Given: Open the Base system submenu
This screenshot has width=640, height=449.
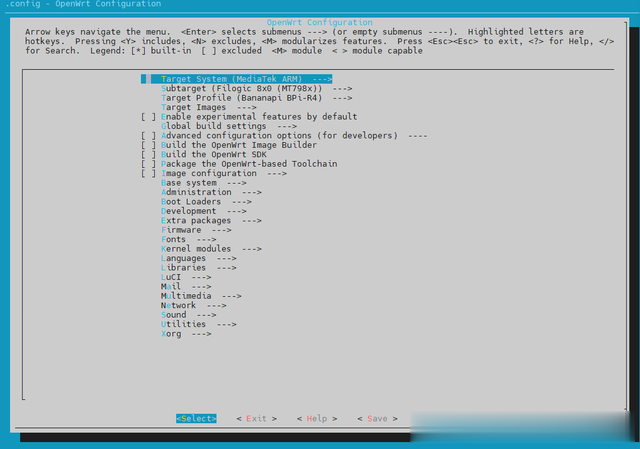Looking at the screenshot, I should point(204,182).
